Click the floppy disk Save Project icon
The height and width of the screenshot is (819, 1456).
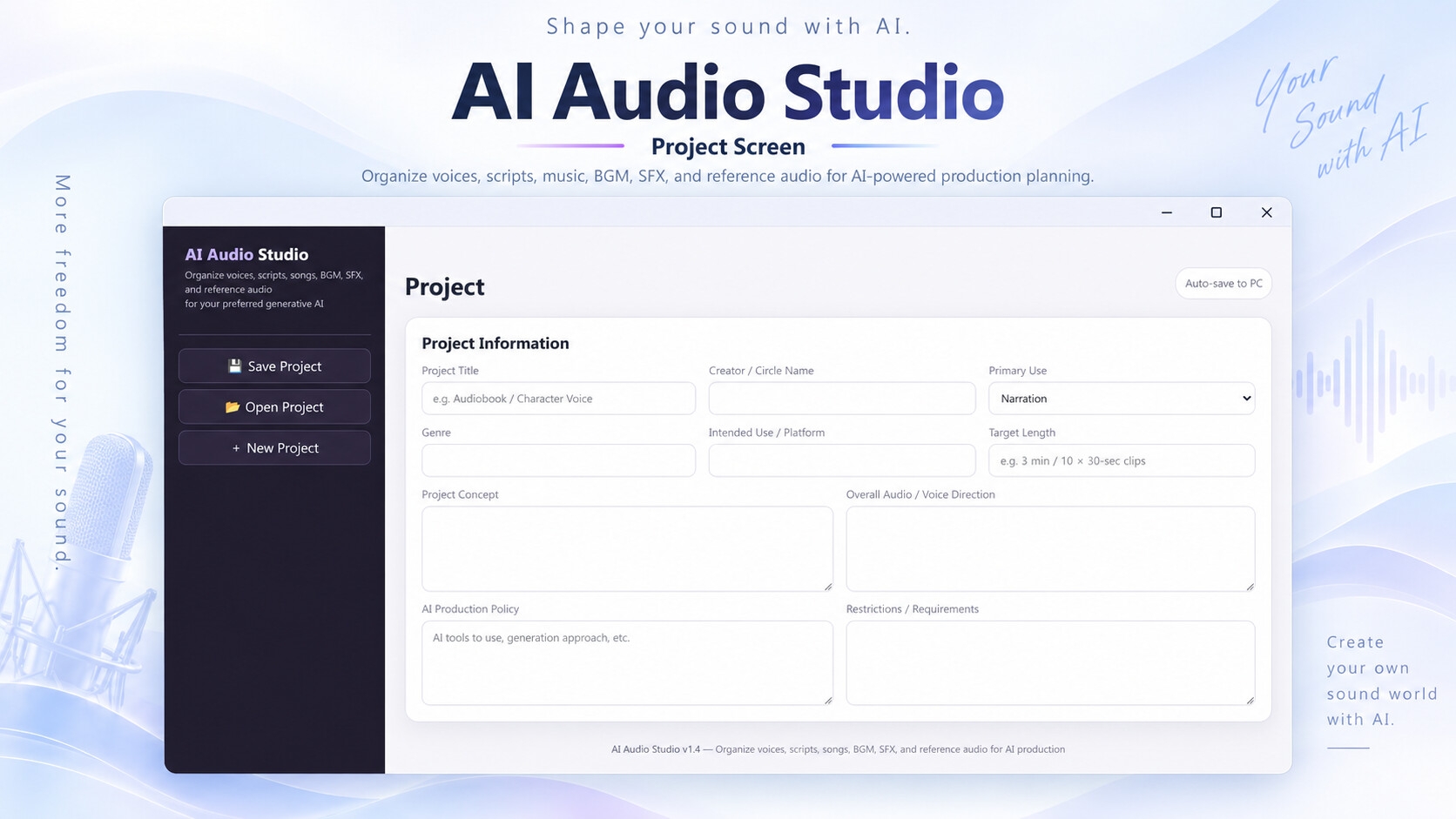point(234,366)
